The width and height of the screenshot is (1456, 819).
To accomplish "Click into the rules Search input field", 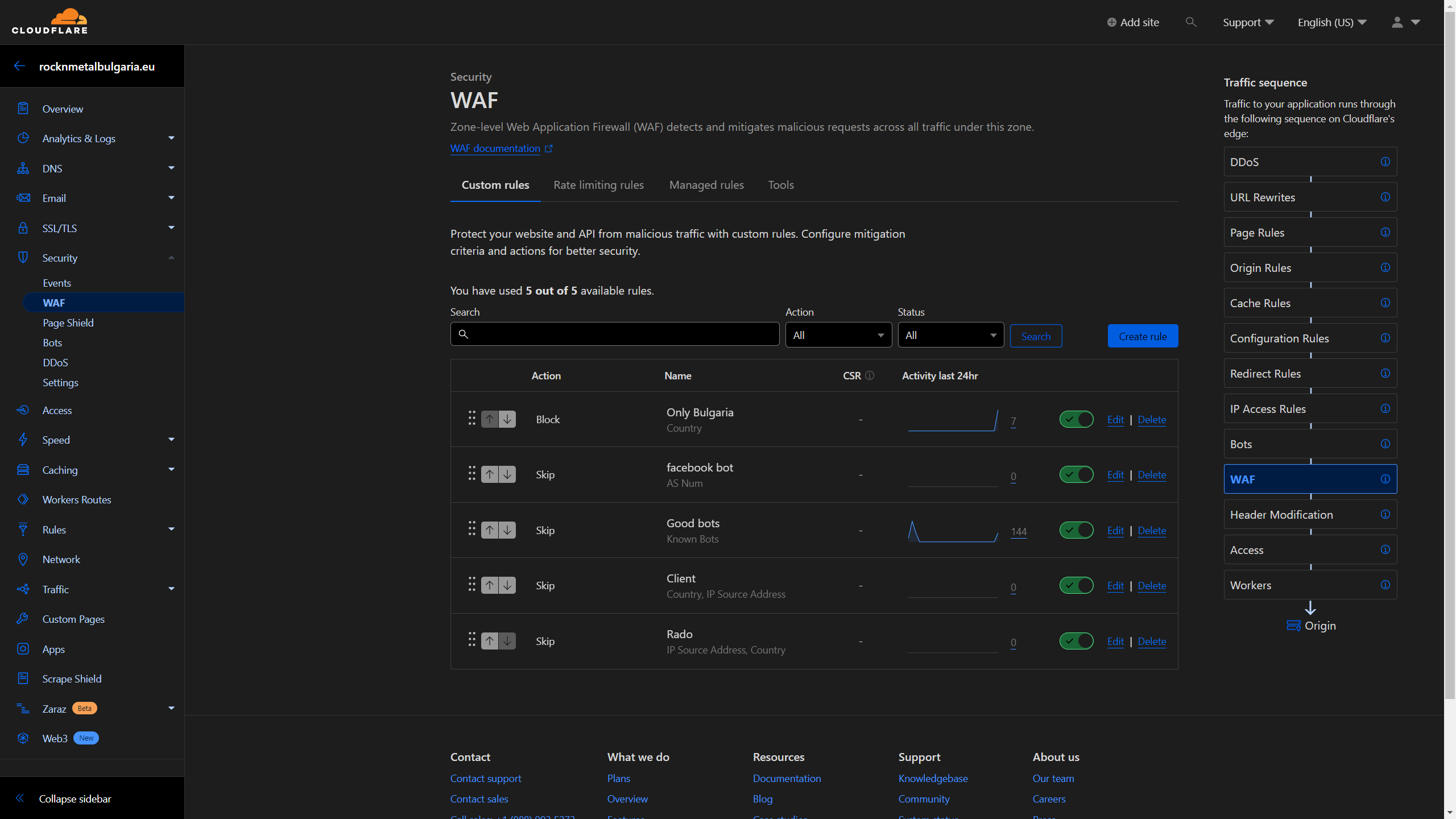I will point(615,334).
